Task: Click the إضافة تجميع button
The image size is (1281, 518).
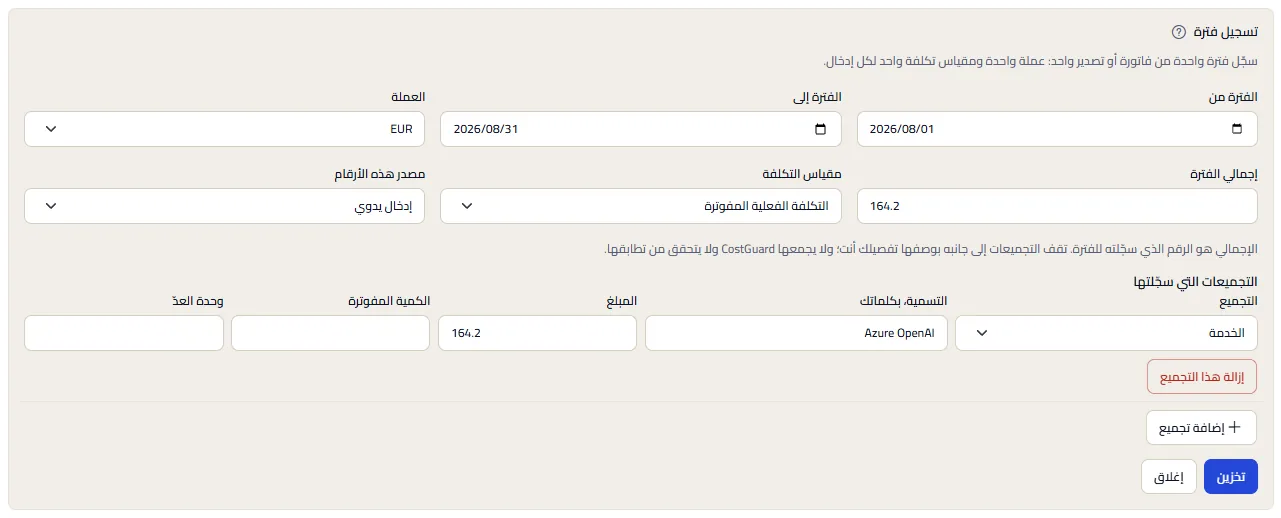Action: [x=1202, y=427]
